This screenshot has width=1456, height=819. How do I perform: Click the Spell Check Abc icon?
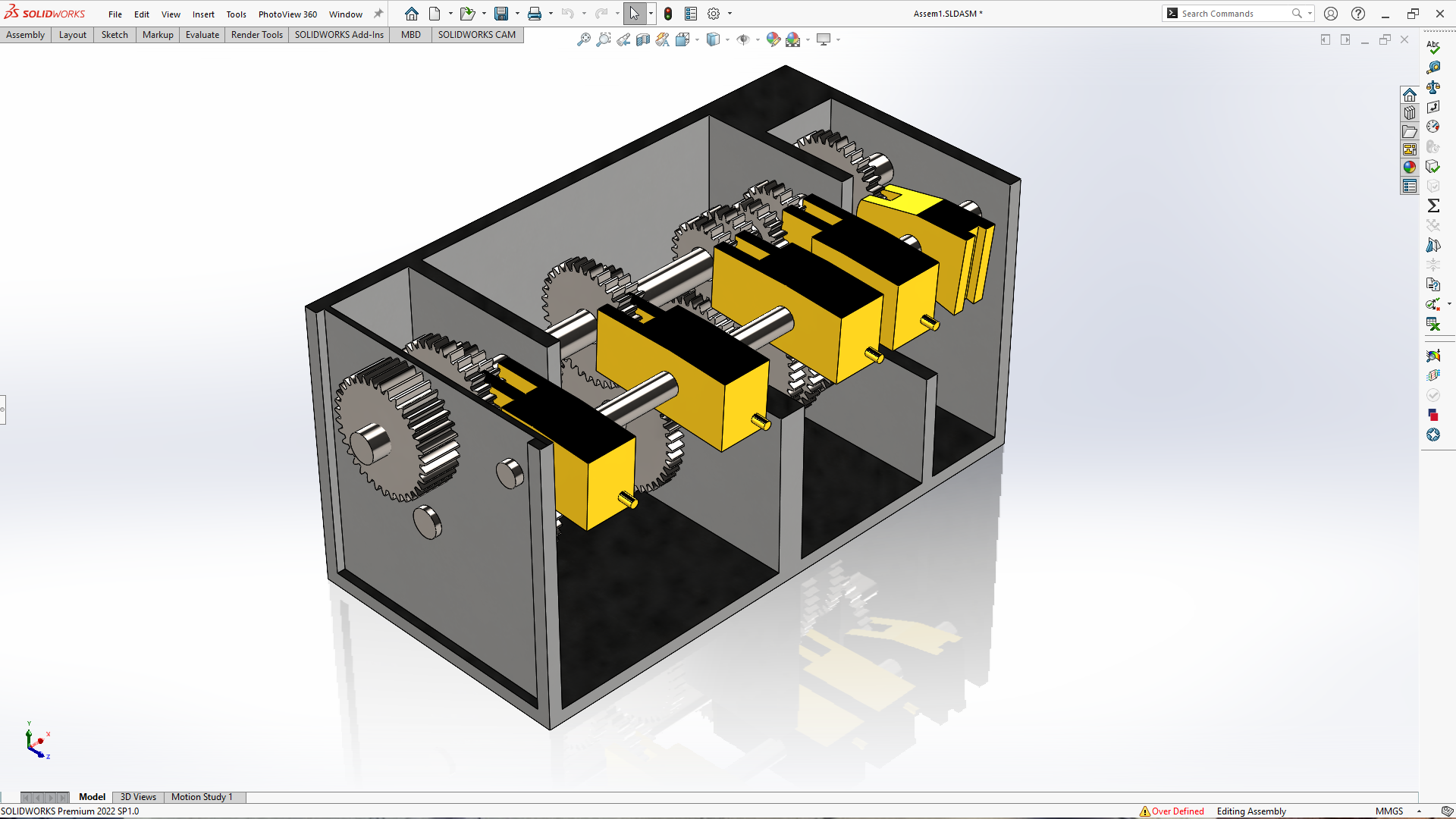point(1433,47)
